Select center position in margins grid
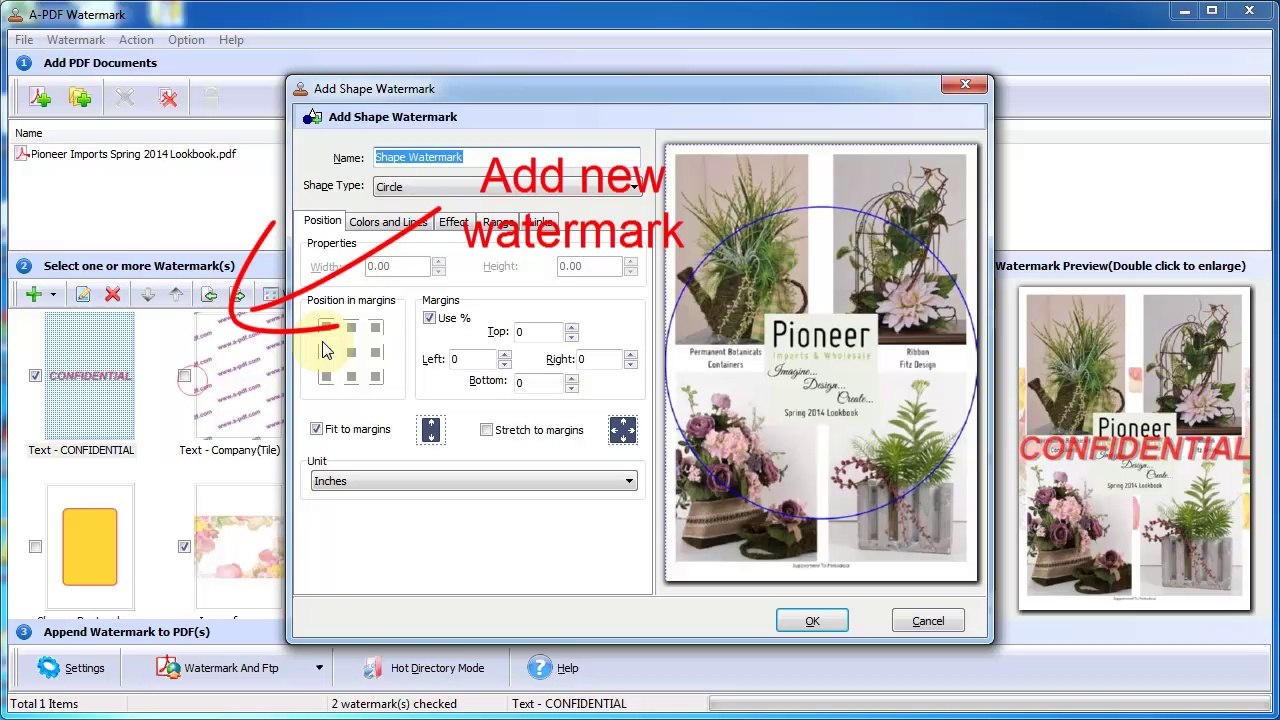This screenshot has height=720, width=1280. tap(351, 352)
